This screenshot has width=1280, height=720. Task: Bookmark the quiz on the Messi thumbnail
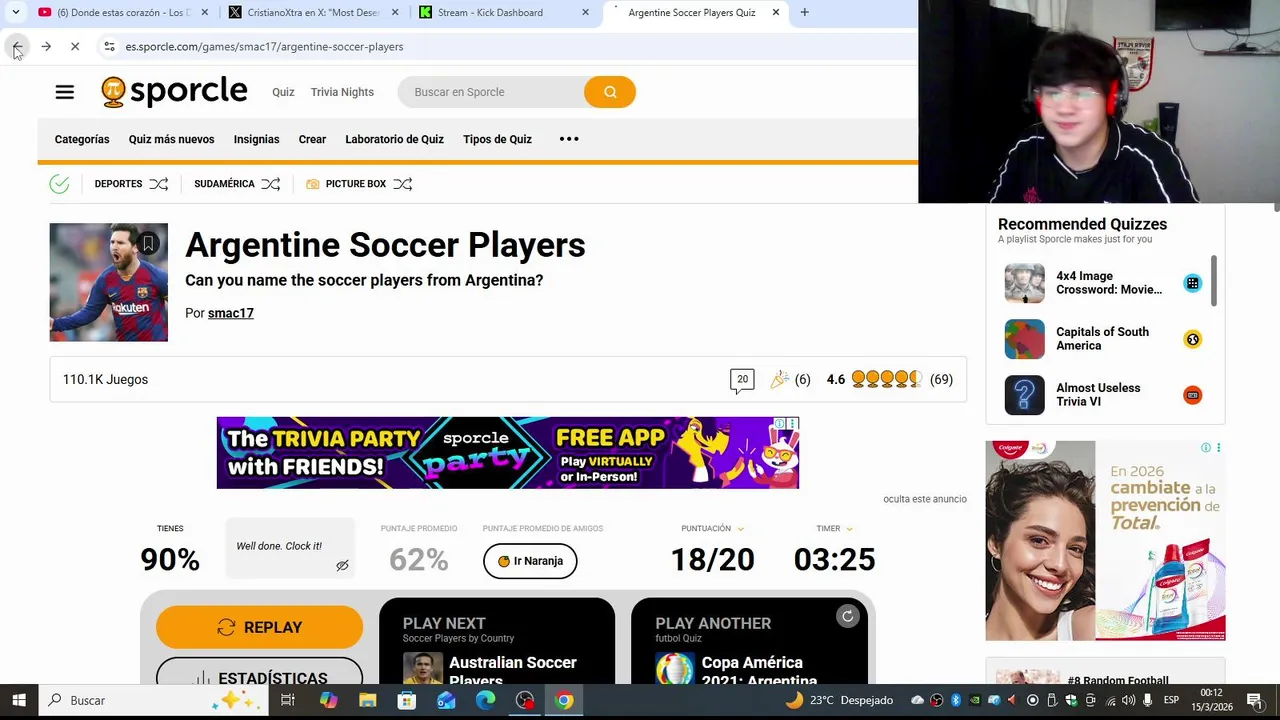tap(148, 243)
